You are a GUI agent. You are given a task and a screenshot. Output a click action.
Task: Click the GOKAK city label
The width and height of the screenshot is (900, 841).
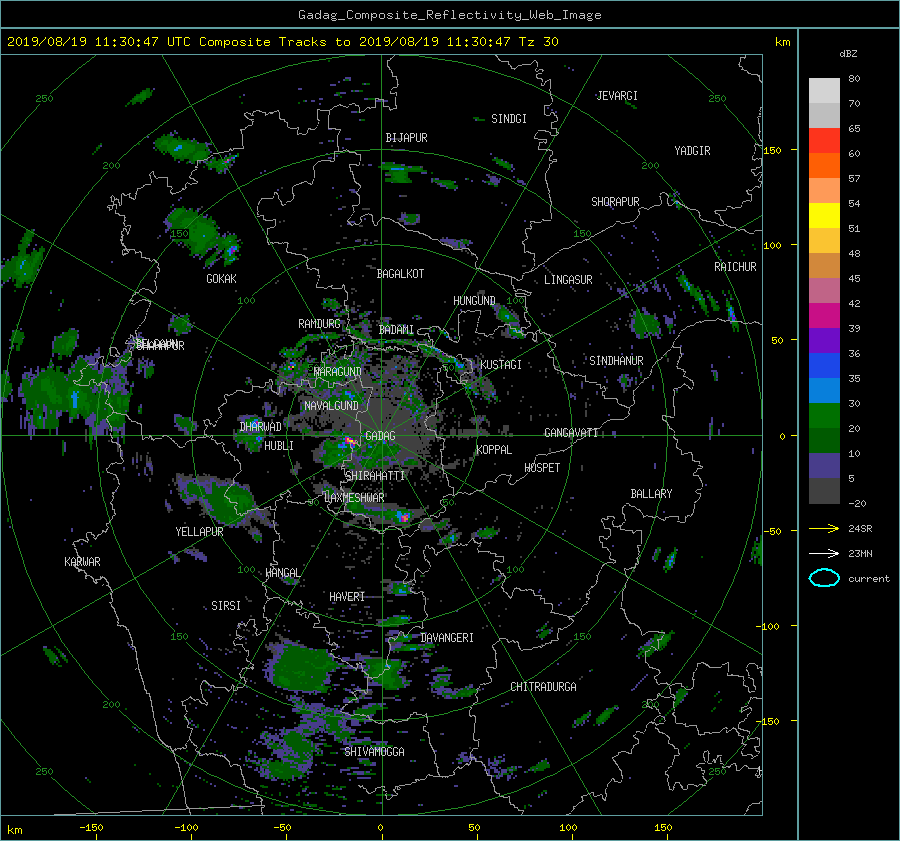[x=221, y=279]
